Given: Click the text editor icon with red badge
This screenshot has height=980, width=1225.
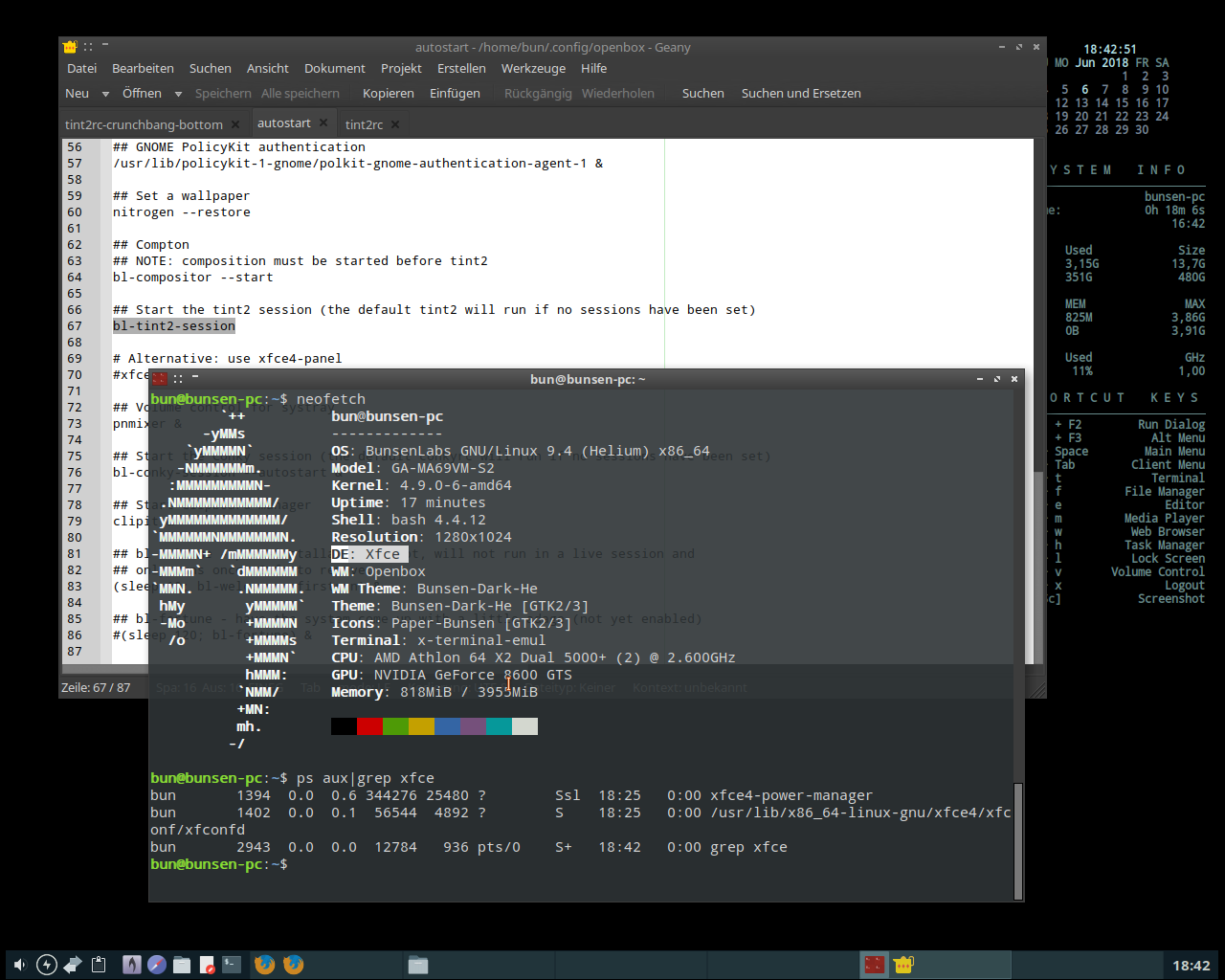Looking at the screenshot, I should [206, 964].
